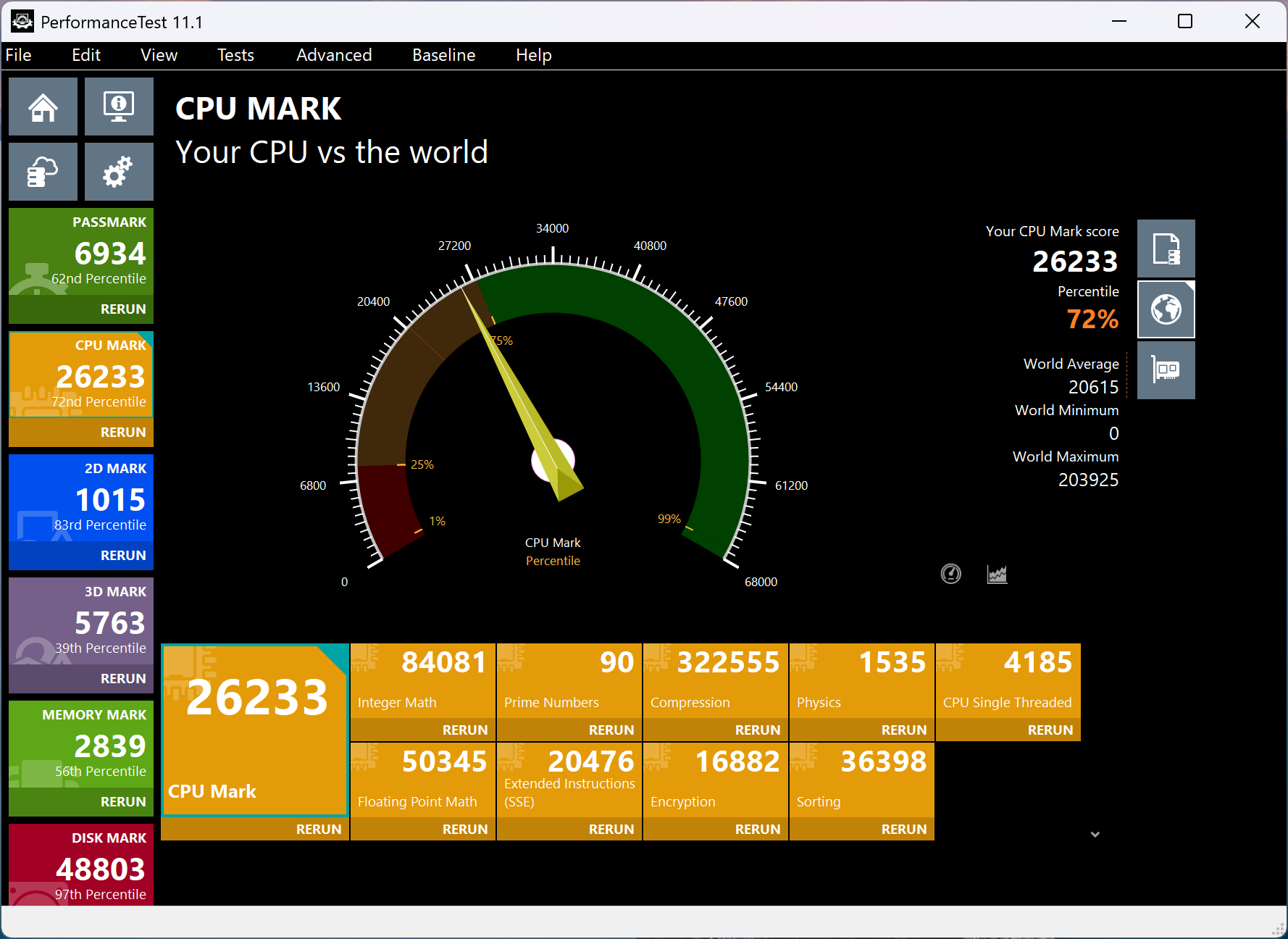Screen dimensions: 1288x939
Task: Open the Tests menu
Action: coord(235,55)
